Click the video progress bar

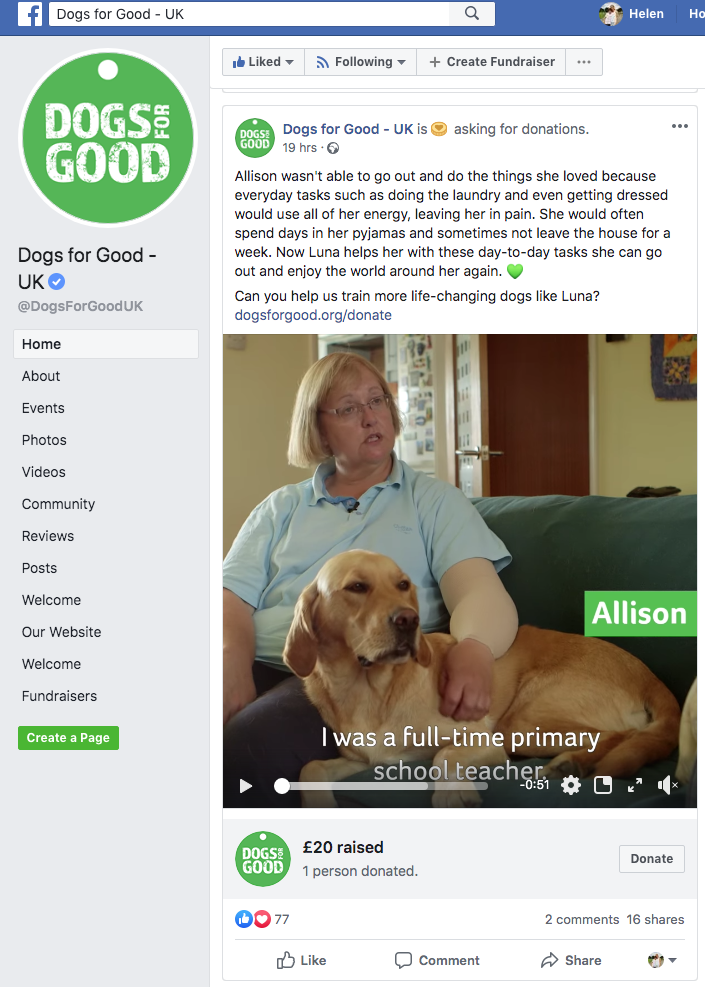click(x=384, y=786)
